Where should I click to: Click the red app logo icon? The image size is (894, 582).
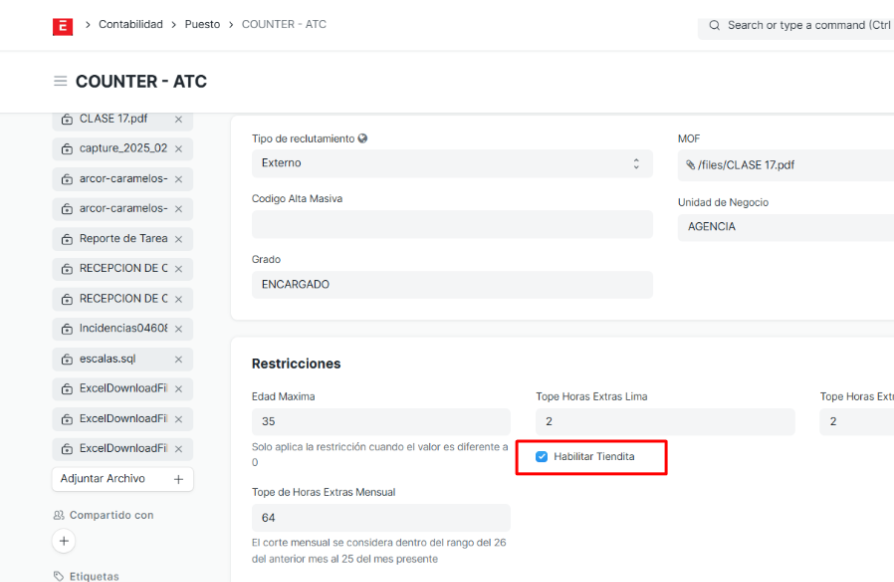tap(62, 26)
